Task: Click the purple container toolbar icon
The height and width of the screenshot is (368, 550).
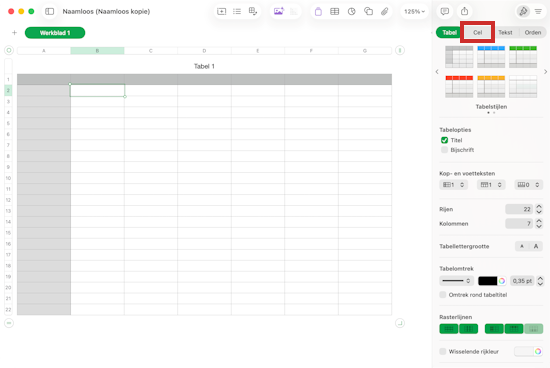Action: coord(318,12)
